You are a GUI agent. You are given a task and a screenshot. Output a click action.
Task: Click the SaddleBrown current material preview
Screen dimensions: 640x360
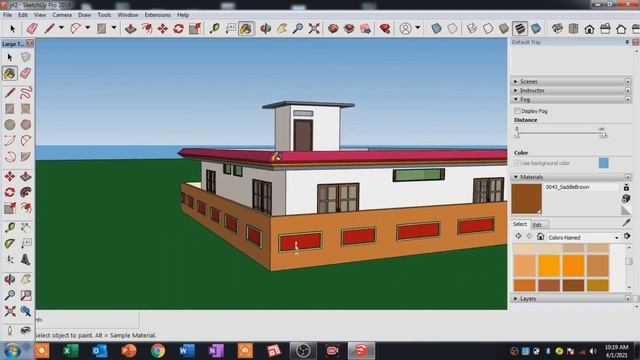tap(527, 199)
